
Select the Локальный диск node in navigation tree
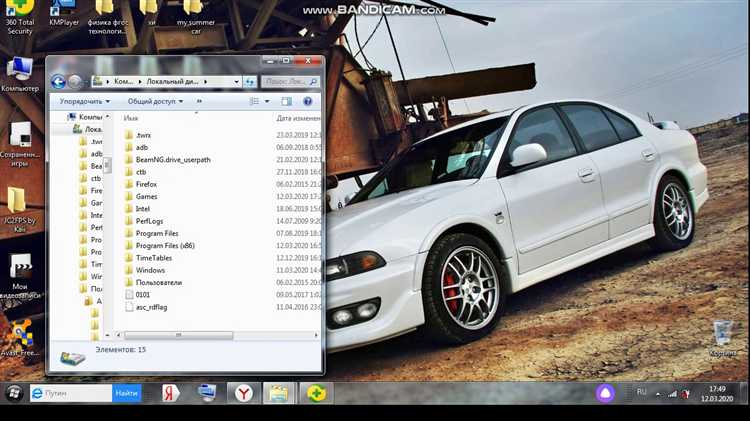click(x=93, y=129)
